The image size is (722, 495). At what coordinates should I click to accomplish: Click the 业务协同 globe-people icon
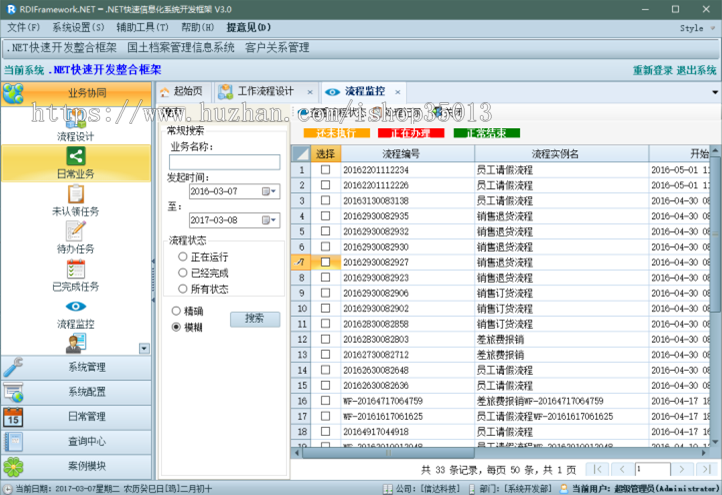13,93
